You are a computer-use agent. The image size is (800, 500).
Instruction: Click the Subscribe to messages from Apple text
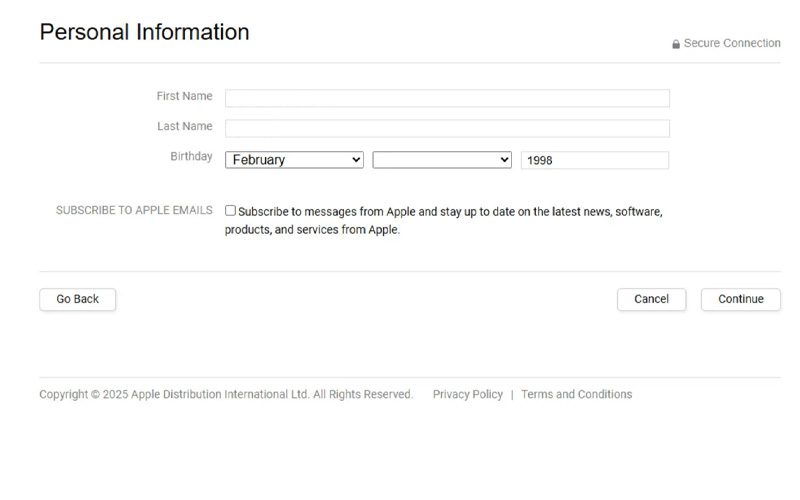click(443, 220)
